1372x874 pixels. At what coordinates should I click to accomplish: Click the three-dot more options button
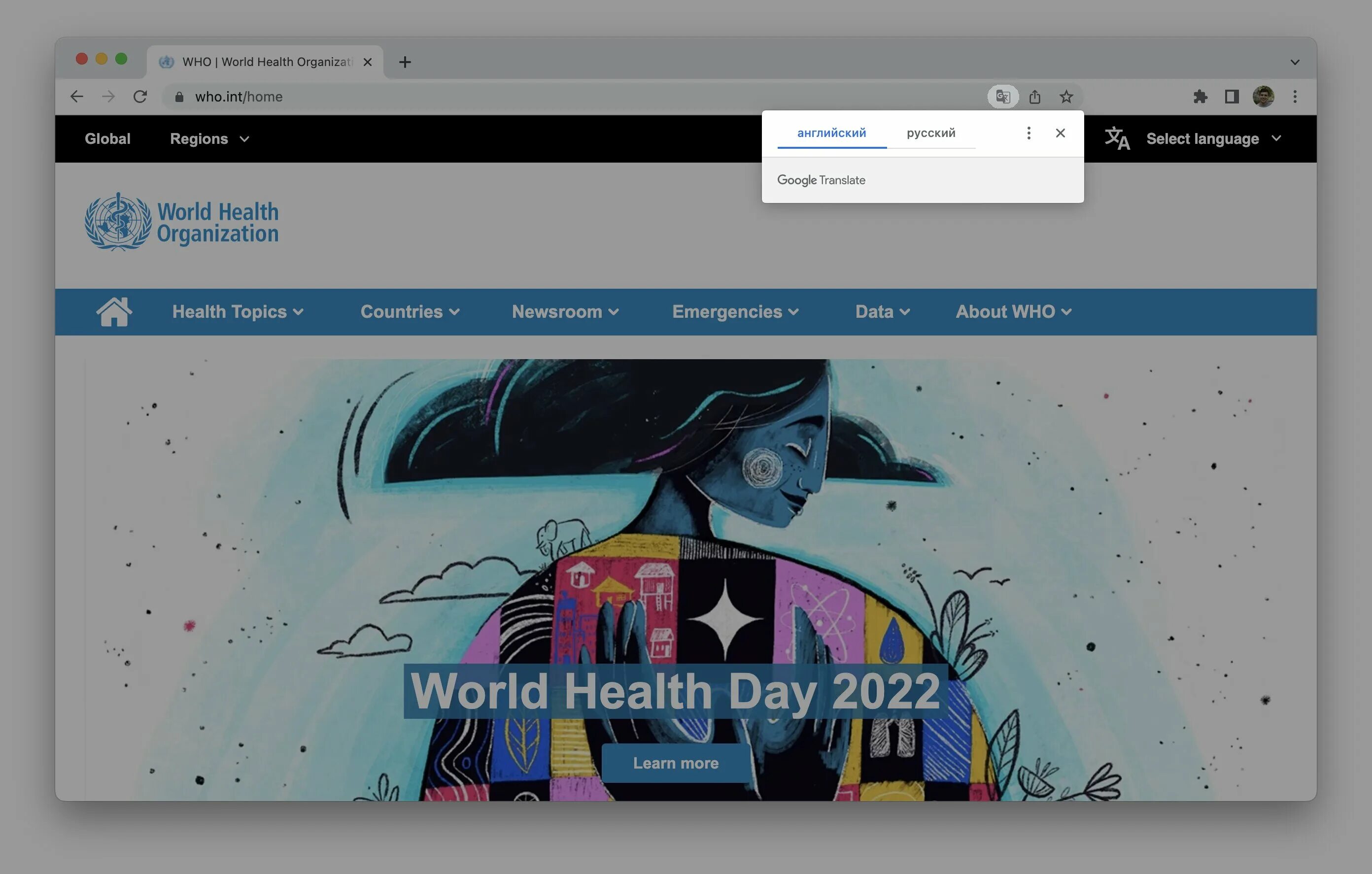(x=1028, y=132)
